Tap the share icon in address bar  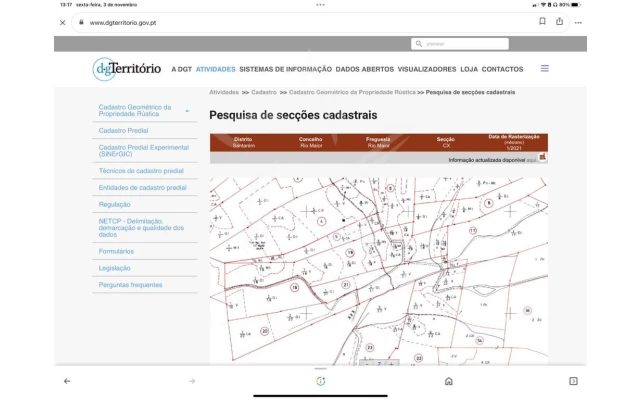click(560, 21)
